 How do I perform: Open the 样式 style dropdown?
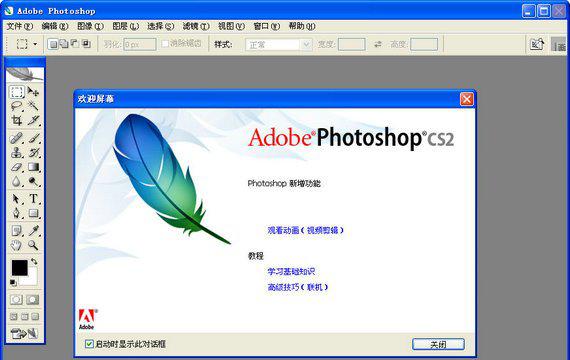click(278, 45)
